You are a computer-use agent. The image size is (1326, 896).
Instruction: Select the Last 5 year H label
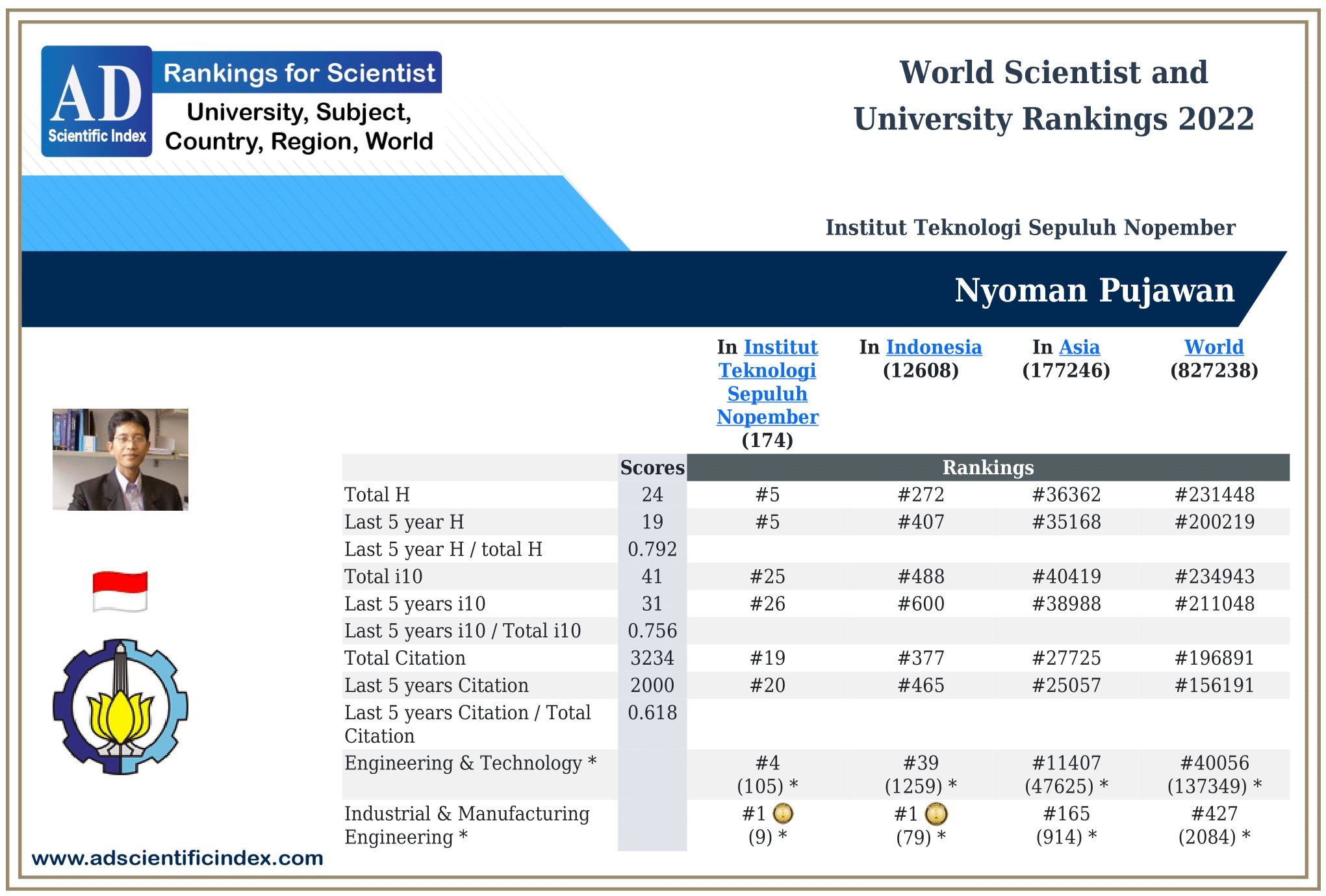[x=404, y=522]
